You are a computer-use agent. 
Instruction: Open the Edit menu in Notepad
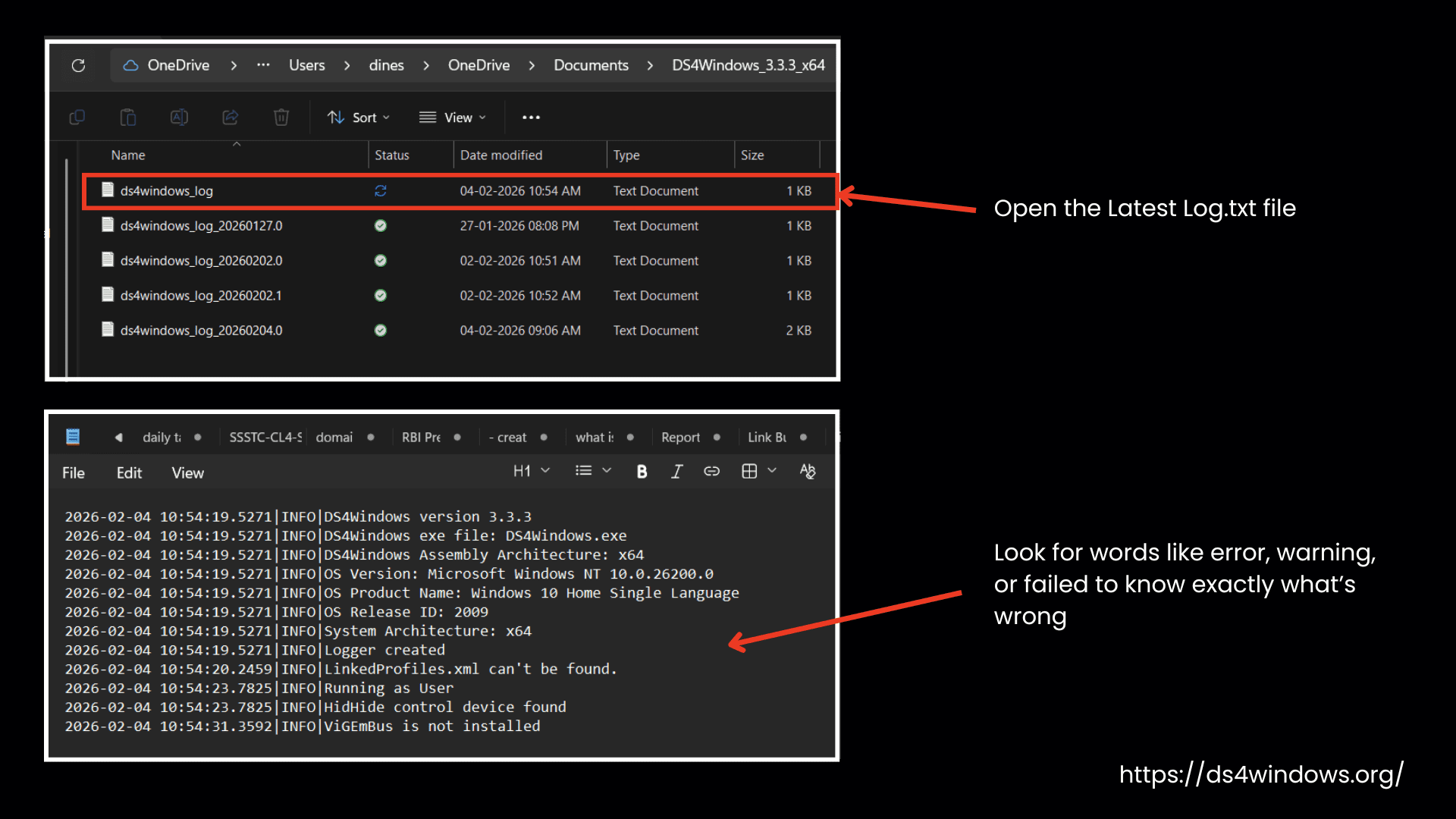coord(129,473)
